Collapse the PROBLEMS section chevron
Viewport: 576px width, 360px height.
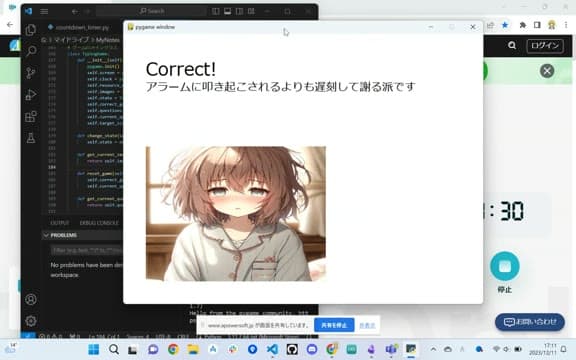(x=46, y=235)
